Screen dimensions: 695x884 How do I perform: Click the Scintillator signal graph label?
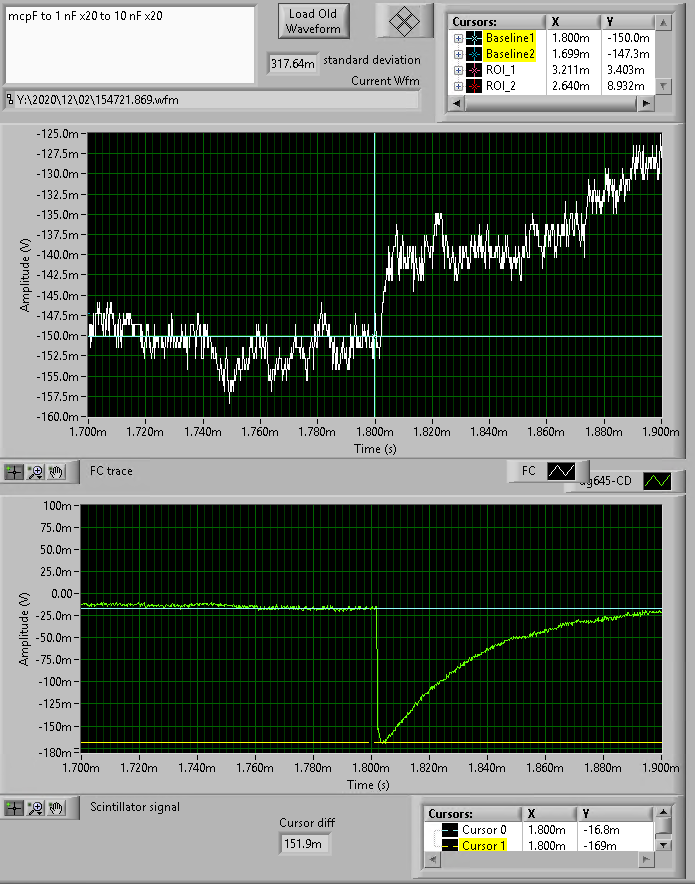click(135, 807)
